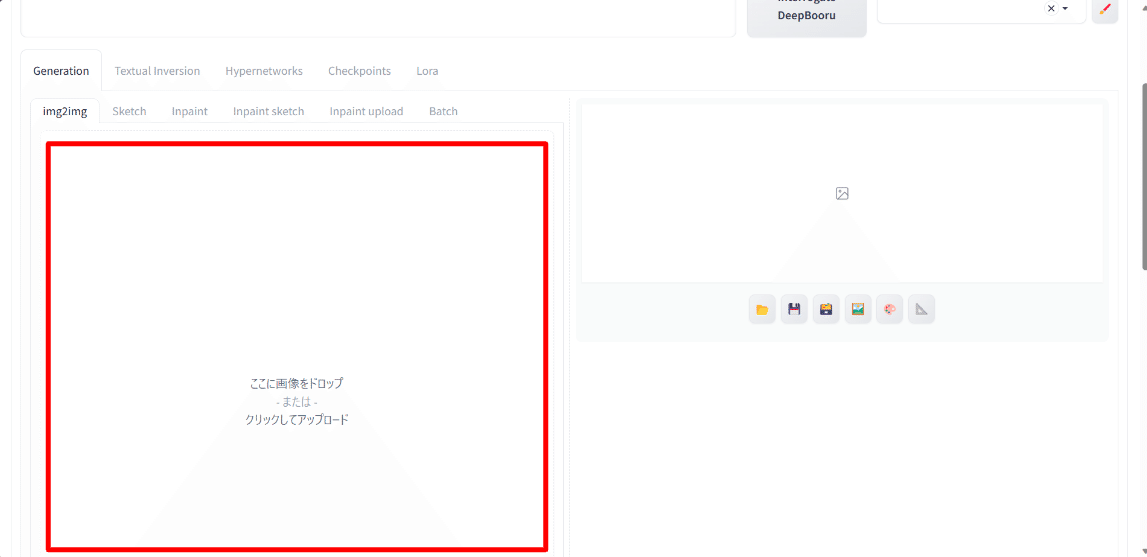Select the img2img sub-tab
Viewport: 1147px width, 557px height.
click(65, 111)
